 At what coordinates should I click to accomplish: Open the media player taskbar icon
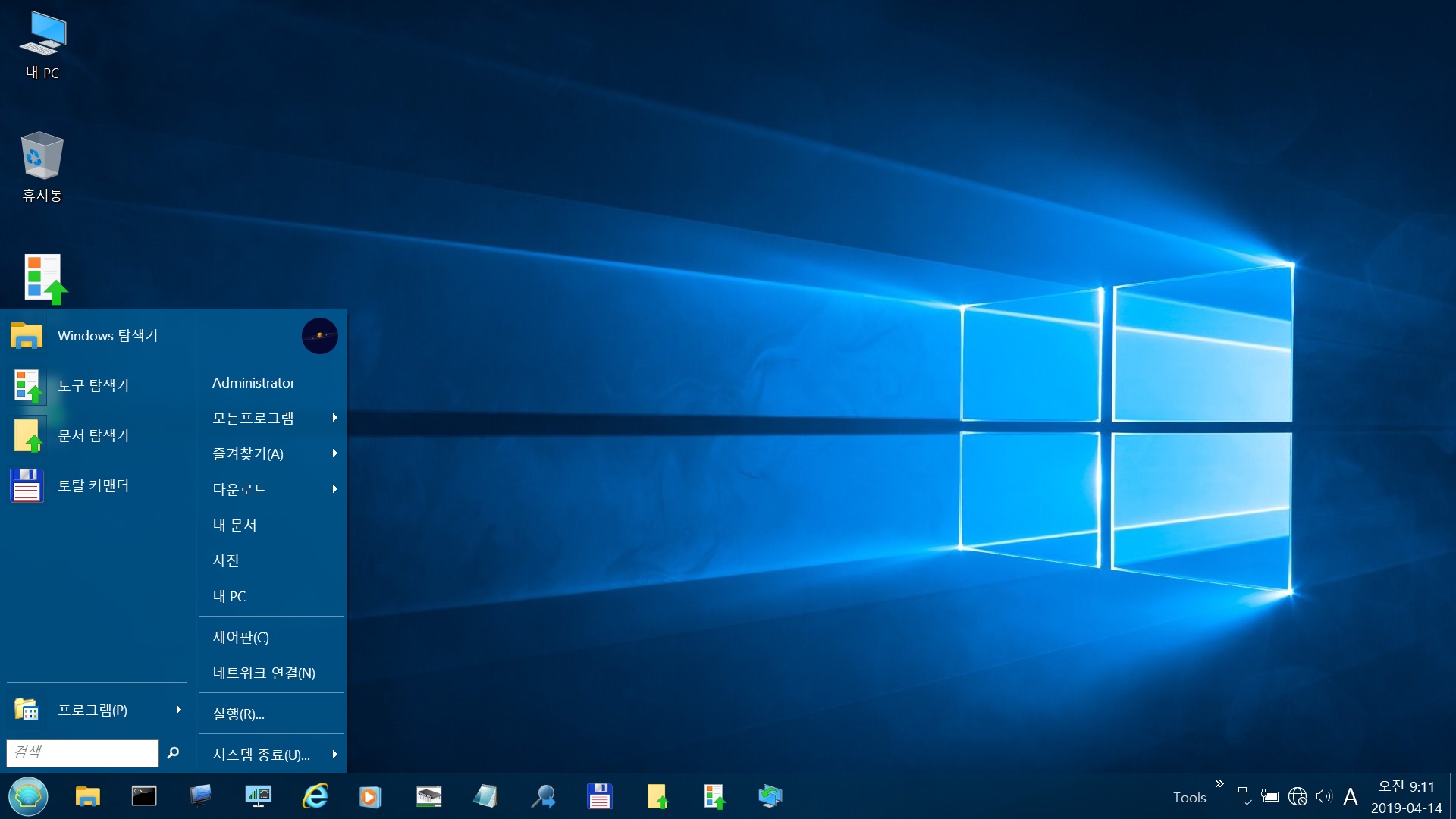[x=371, y=796]
